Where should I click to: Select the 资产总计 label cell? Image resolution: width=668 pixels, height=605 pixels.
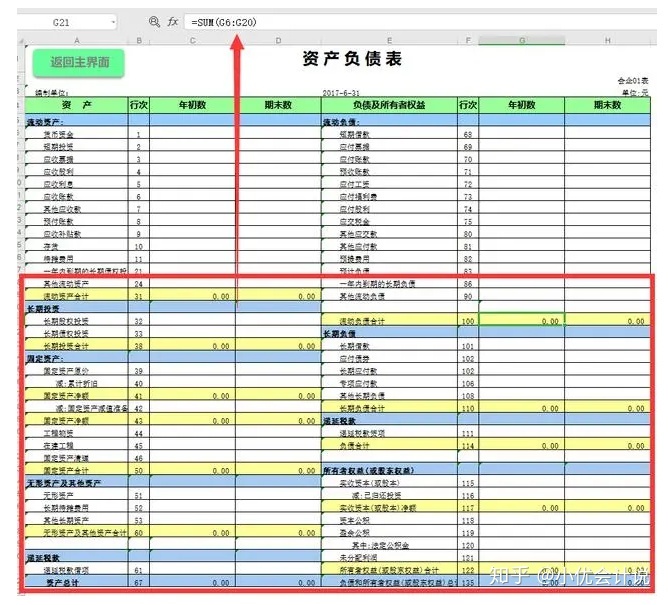(77, 582)
